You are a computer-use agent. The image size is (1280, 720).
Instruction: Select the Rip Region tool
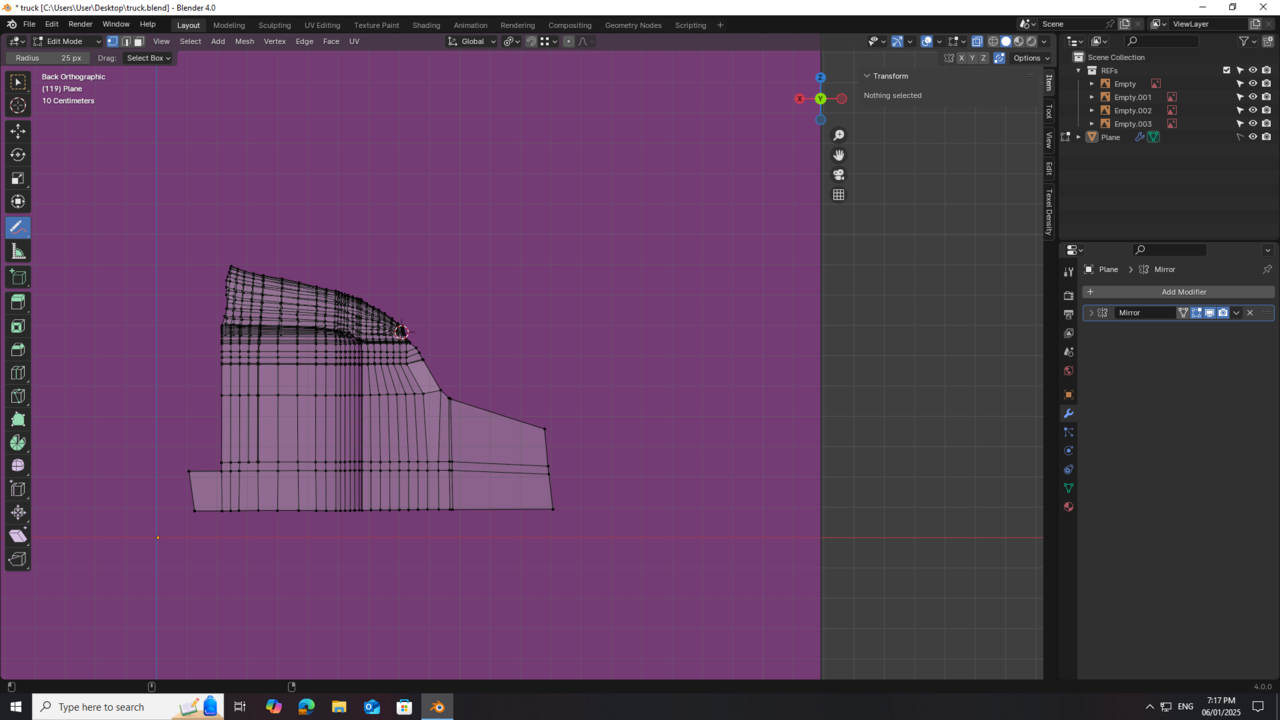click(18, 559)
